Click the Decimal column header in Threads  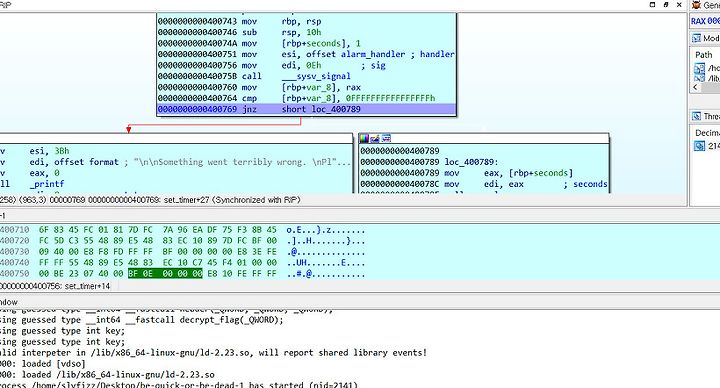[707, 133]
